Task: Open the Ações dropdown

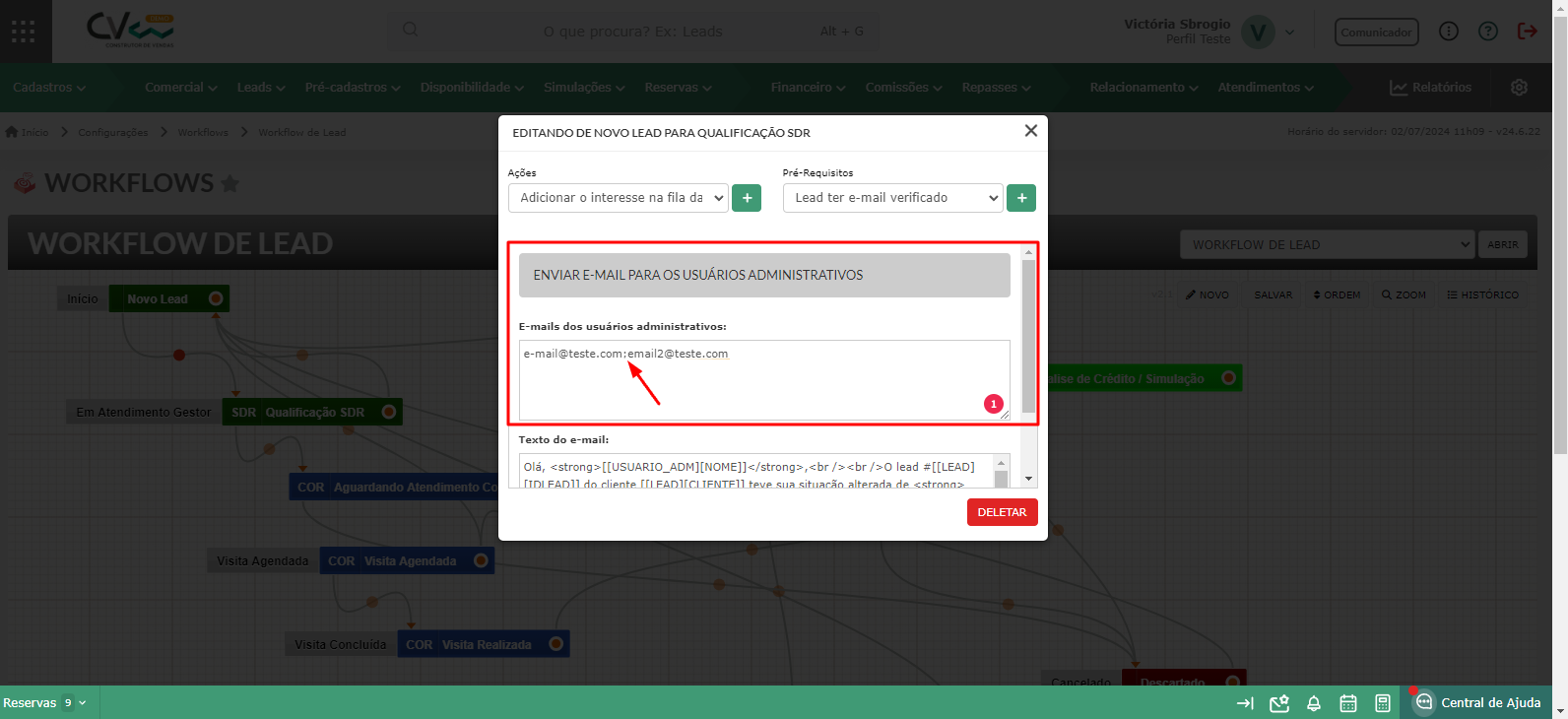Action: click(x=619, y=198)
